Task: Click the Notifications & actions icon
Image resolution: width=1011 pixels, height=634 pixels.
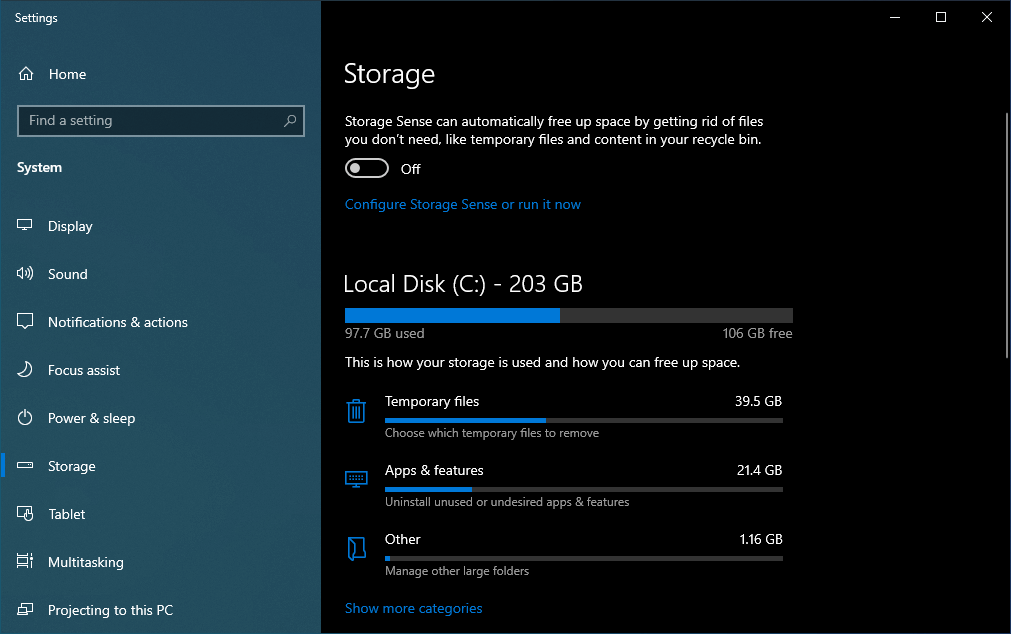Action: pos(25,321)
